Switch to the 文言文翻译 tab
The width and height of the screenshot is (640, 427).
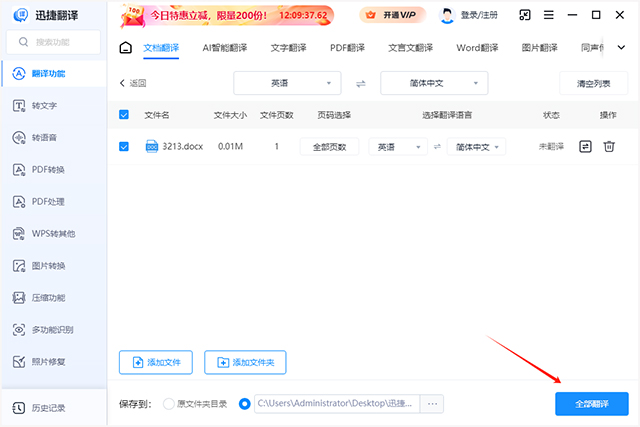pos(410,48)
